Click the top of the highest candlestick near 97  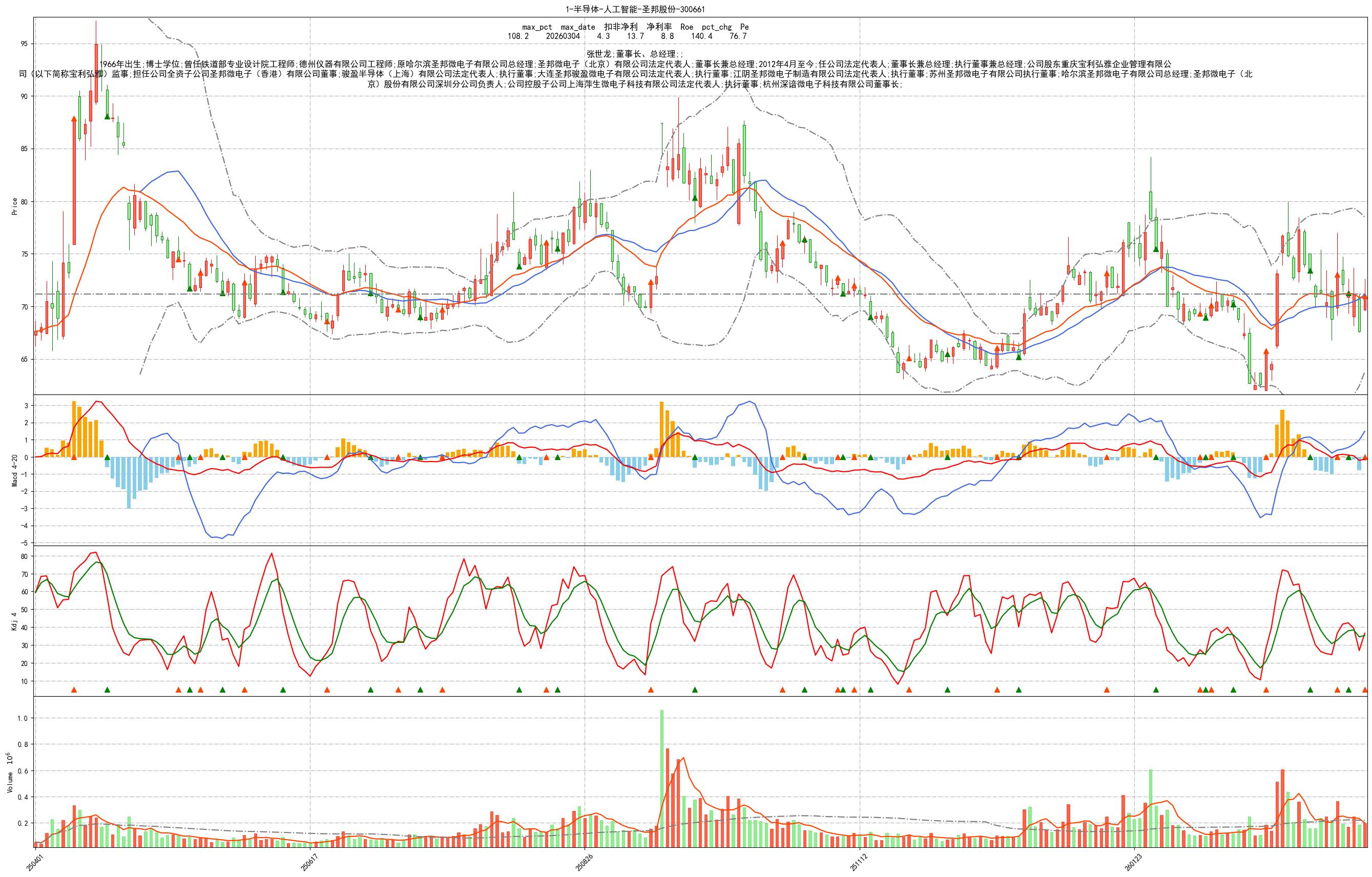96,23
